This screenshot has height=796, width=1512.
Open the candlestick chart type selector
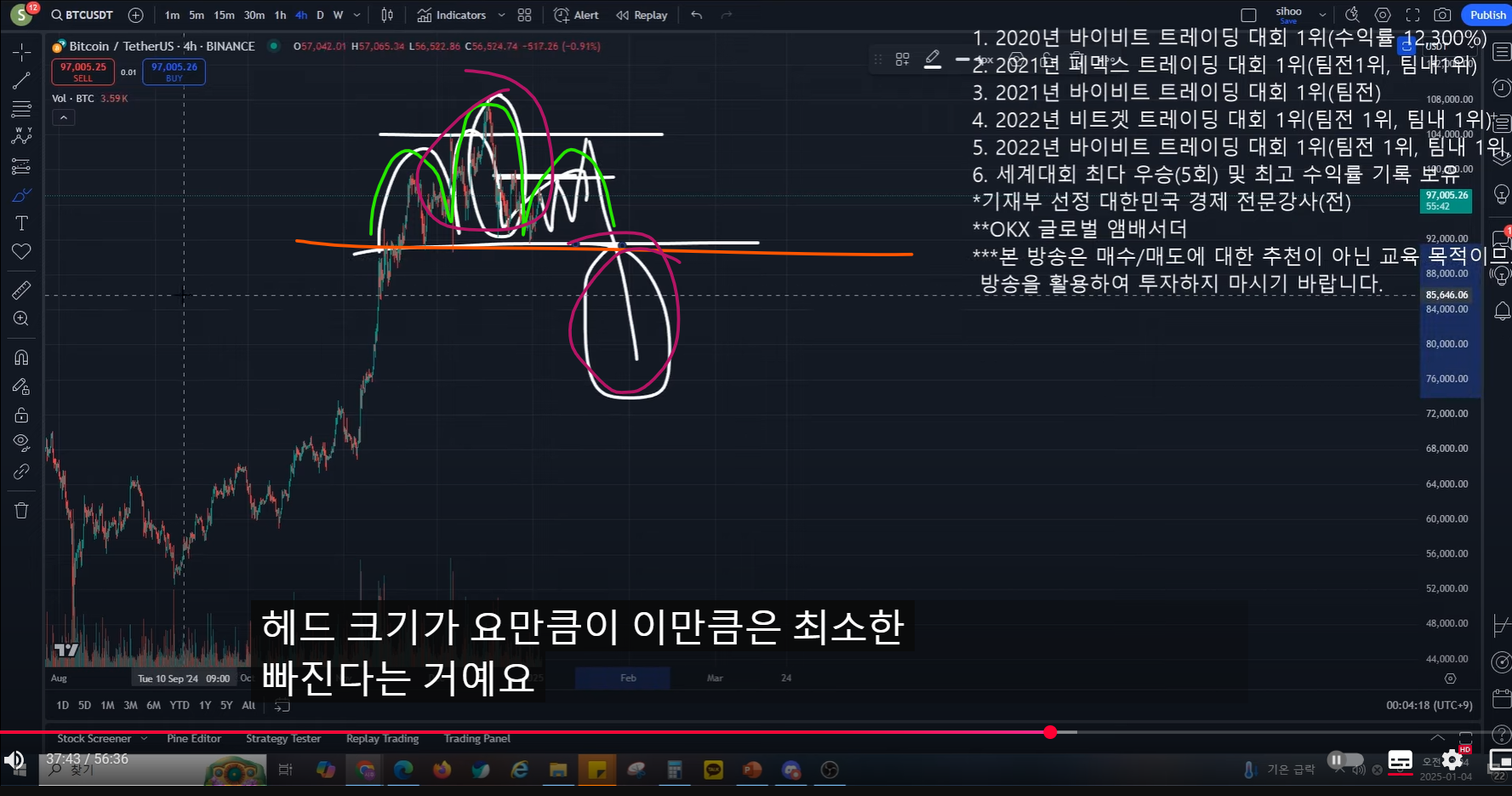(x=387, y=15)
